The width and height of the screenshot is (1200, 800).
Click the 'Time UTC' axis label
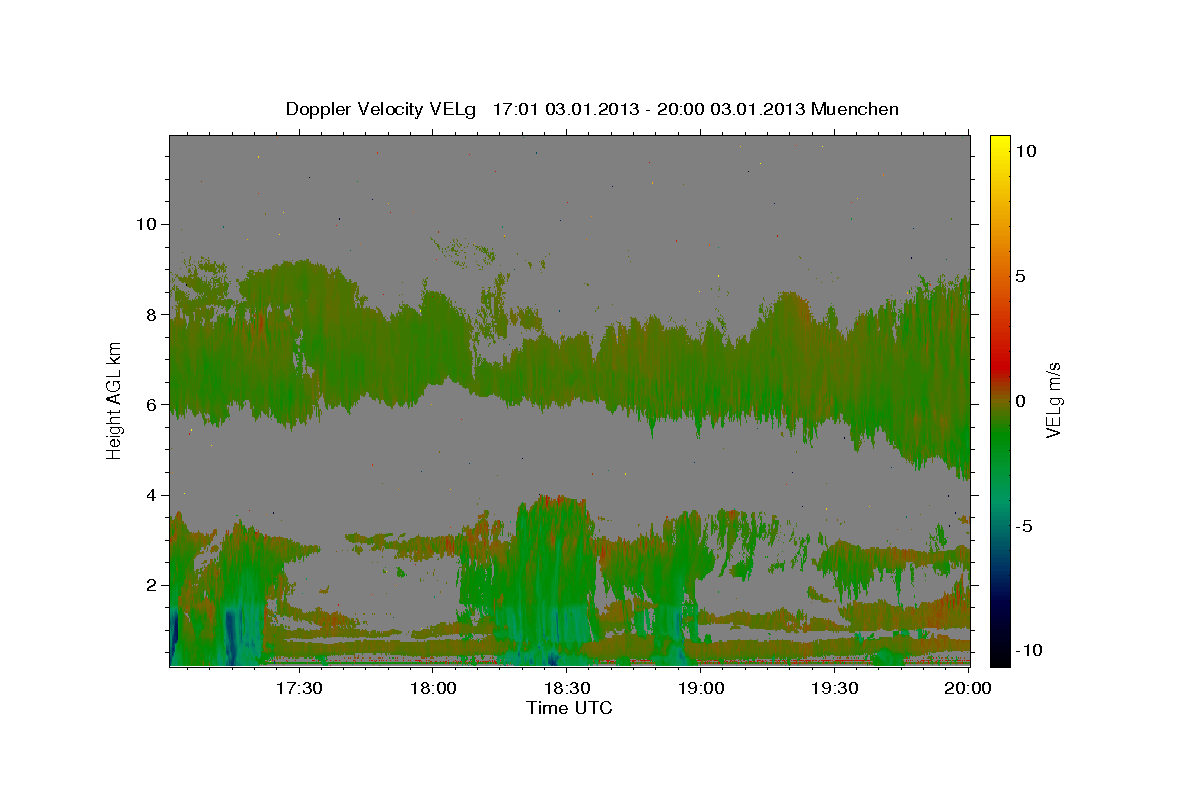pos(569,708)
